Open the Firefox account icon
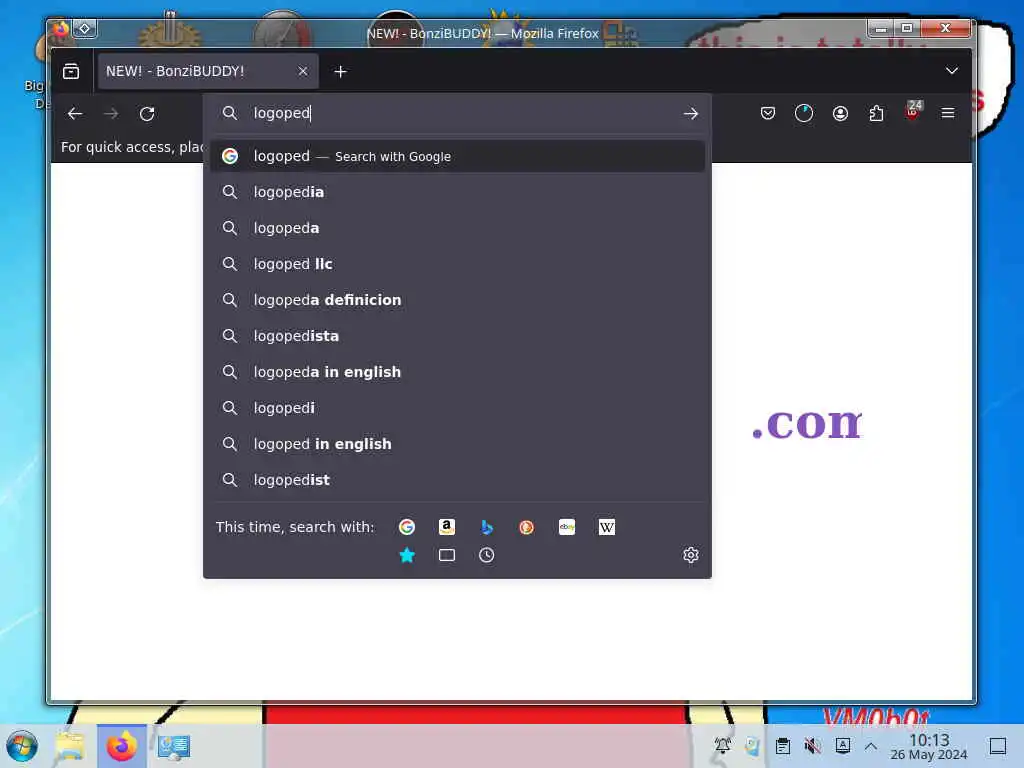This screenshot has height=768, width=1024. point(840,114)
